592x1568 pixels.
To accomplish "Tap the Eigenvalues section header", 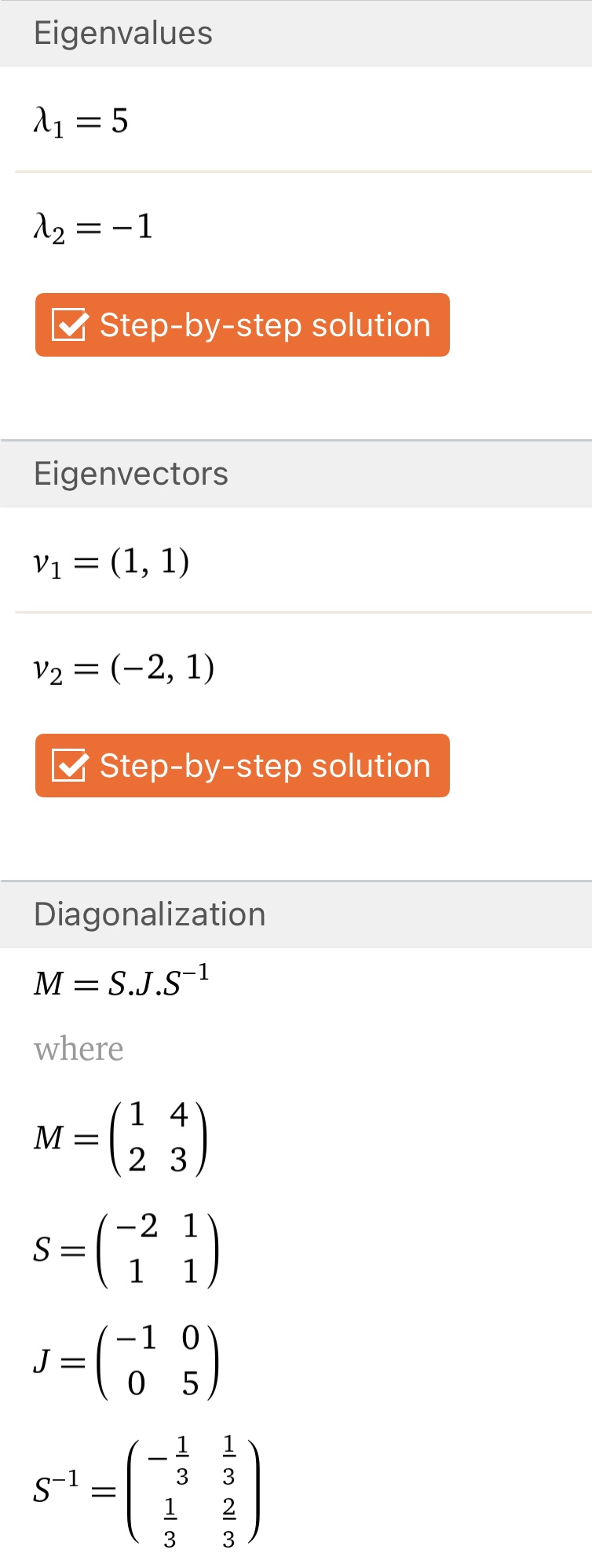I will tap(123, 33).
